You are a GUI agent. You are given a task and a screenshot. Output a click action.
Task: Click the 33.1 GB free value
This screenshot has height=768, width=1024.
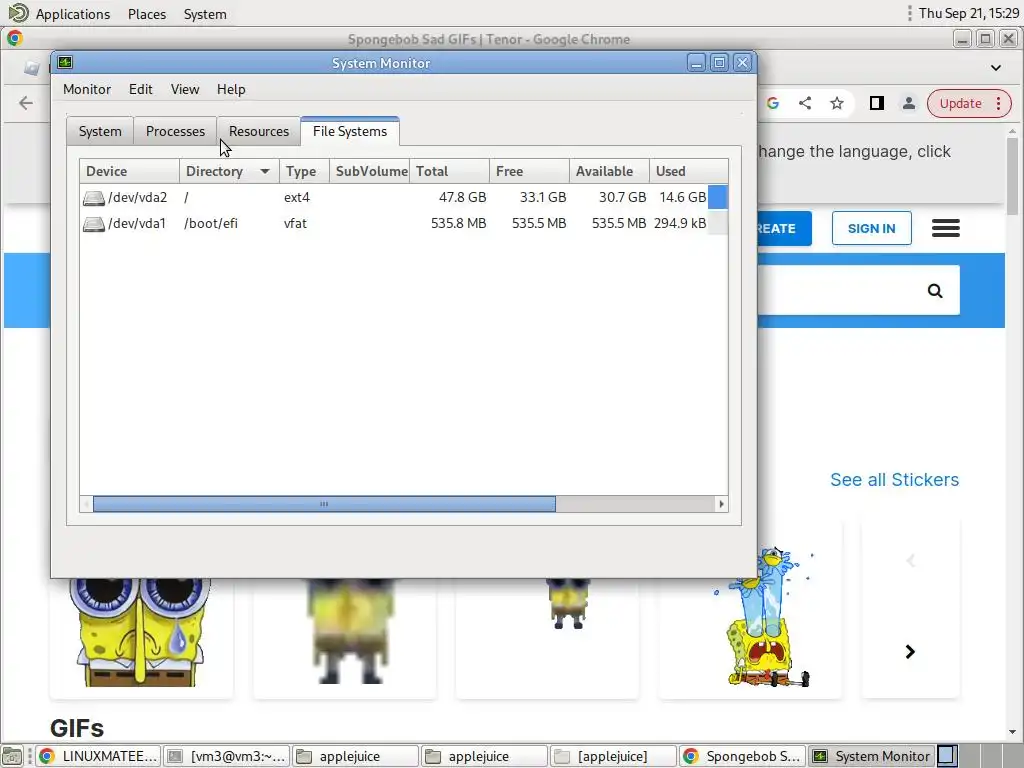click(543, 197)
